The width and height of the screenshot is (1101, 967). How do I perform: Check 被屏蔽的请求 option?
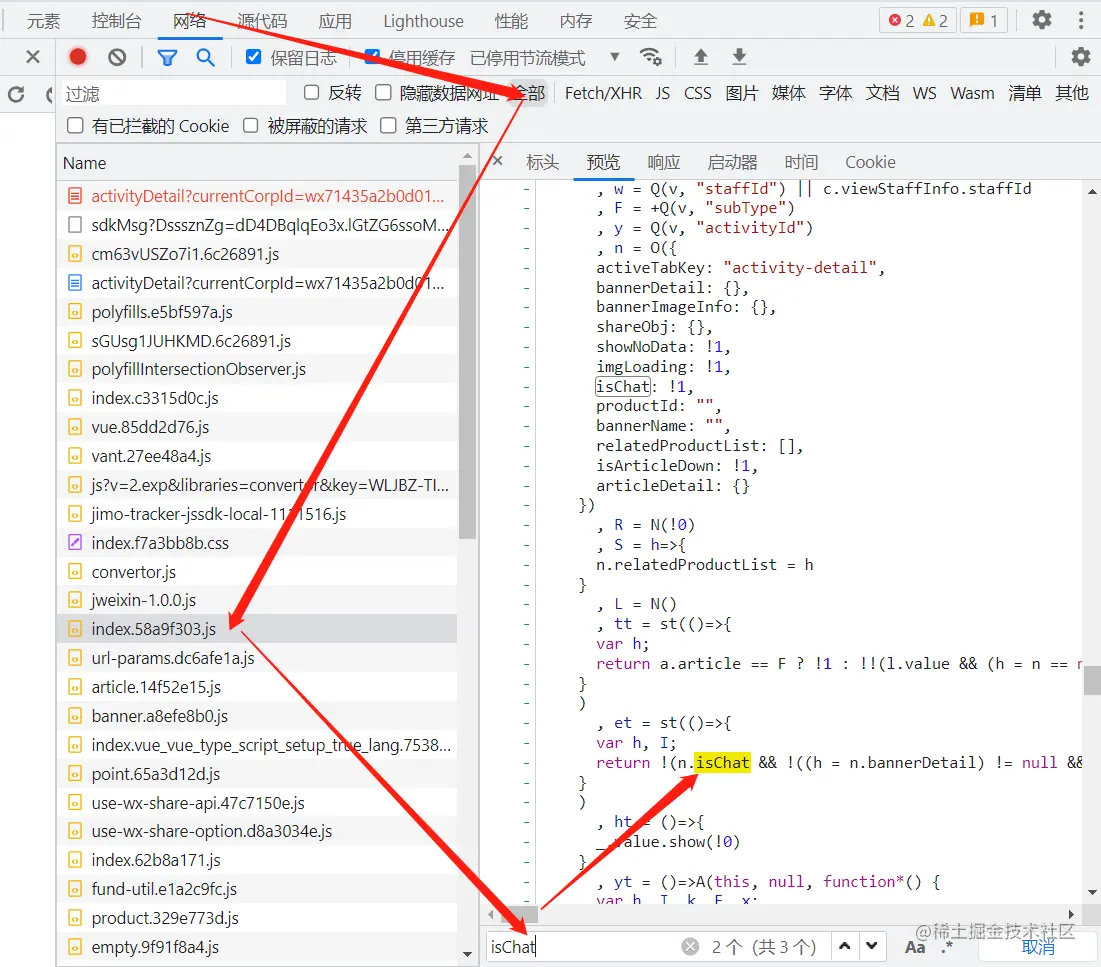pyautogui.click(x=251, y=126)
